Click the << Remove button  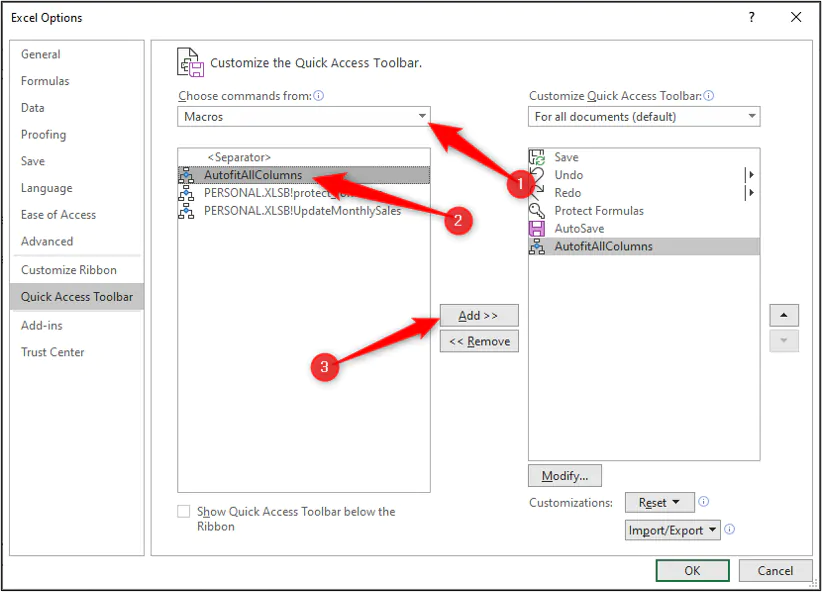pos(479,341)
